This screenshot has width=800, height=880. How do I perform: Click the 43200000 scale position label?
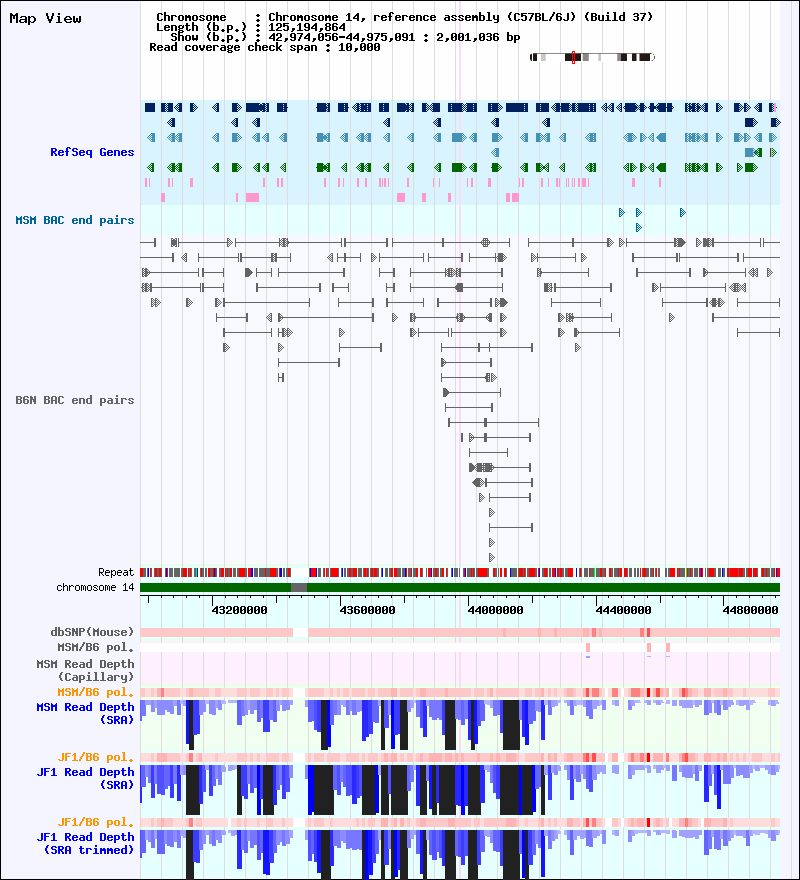(x=240, y=610)
